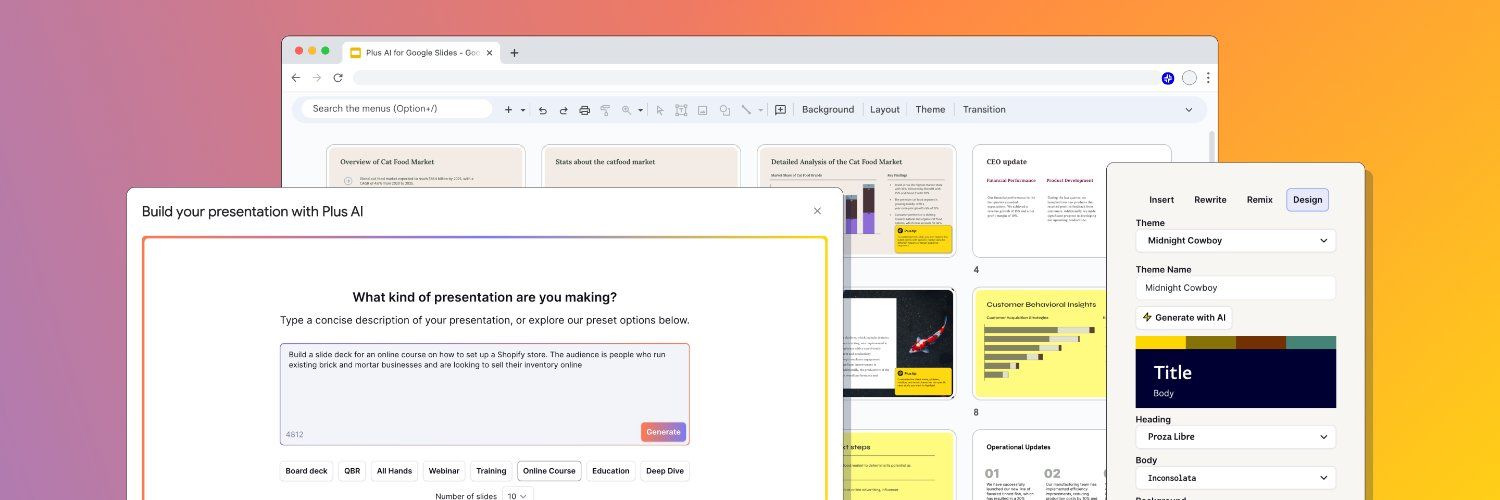Choose the Education preset
Screen dimensions: 1500x500
(611, 471)
